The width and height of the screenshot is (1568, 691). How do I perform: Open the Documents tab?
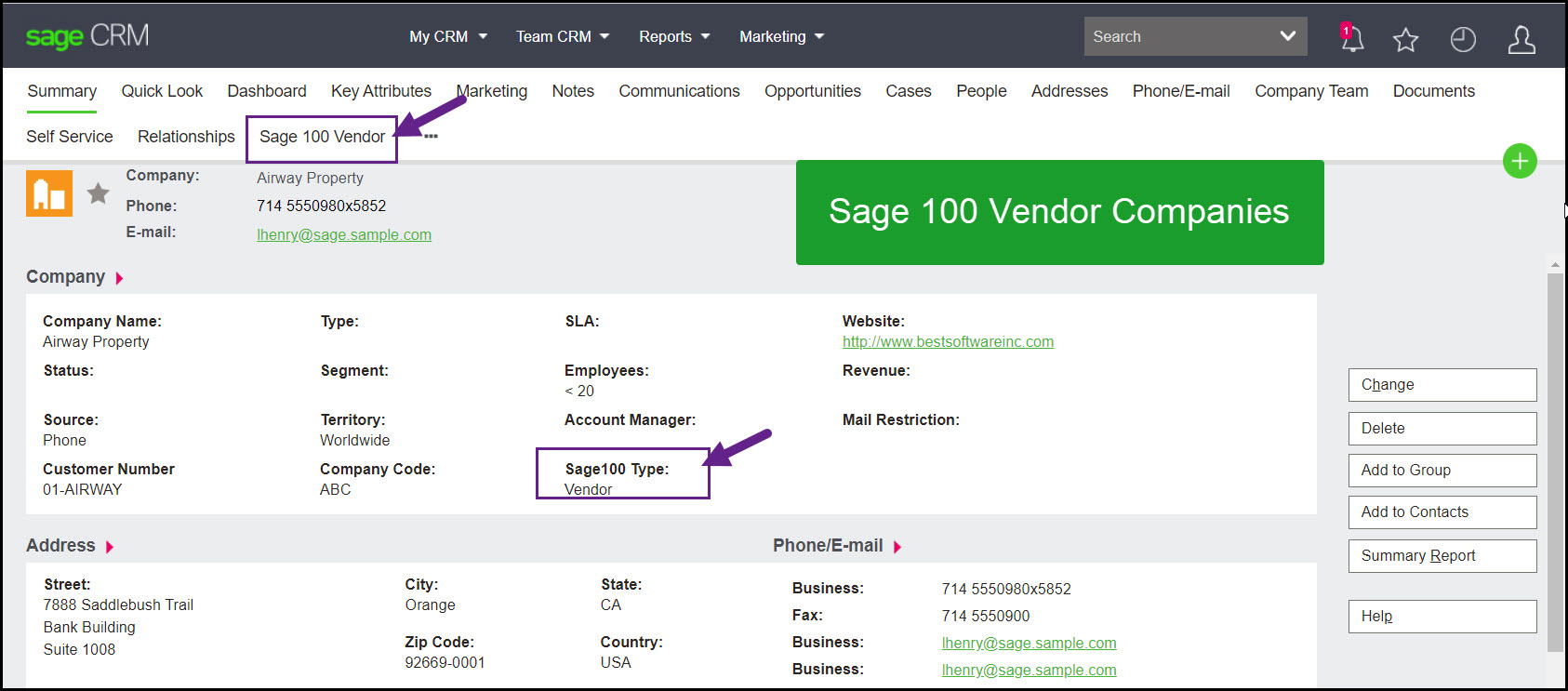coord(1434,91)
